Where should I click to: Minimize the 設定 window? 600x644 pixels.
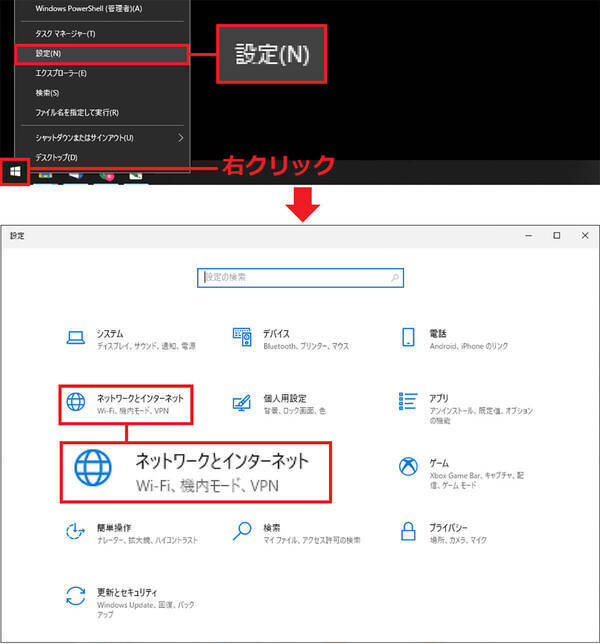tap(529, 236)
